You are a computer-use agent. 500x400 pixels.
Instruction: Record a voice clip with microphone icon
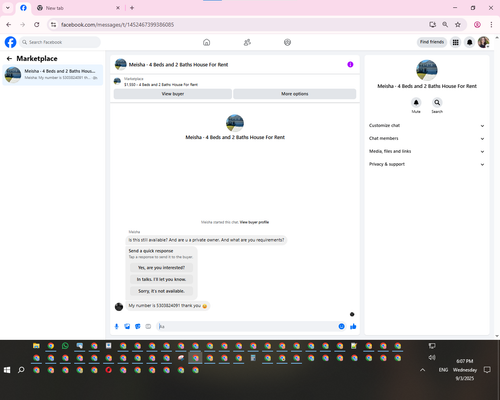tap(116, 326)
